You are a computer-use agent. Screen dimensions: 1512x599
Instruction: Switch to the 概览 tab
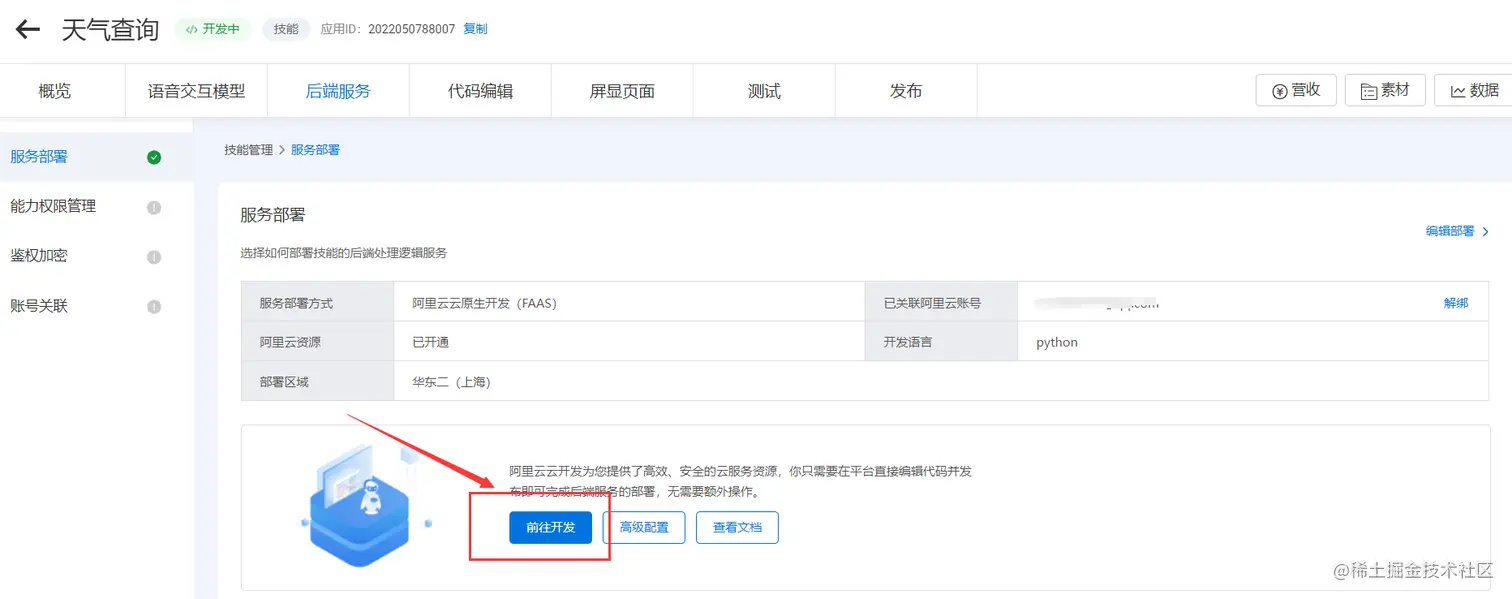click(x=54, y=90)
